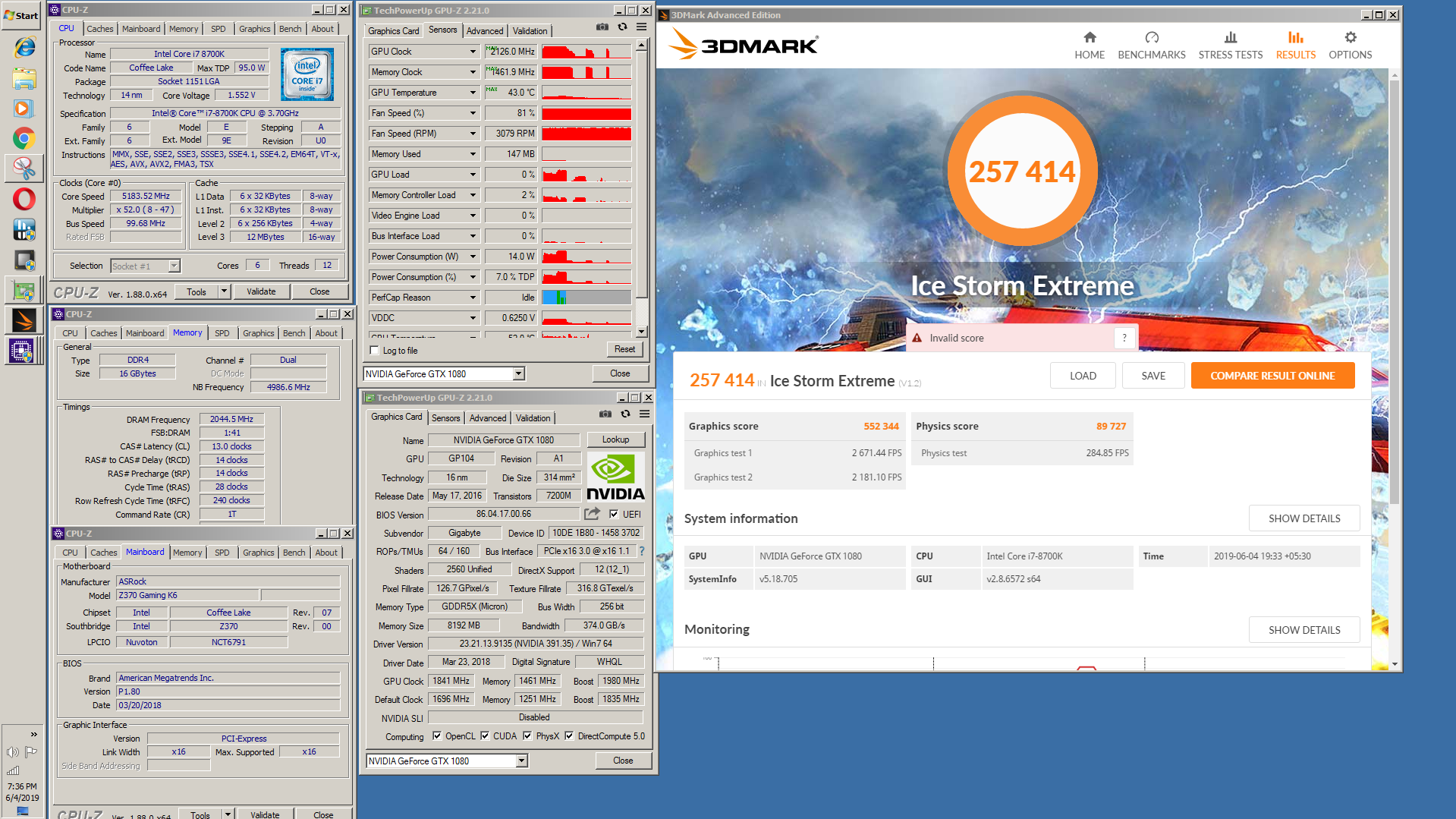This screenshot has height=819, width=1456.
Task: Open Bench tab in top CPU-Z window
Action: (x=291, y=29)
